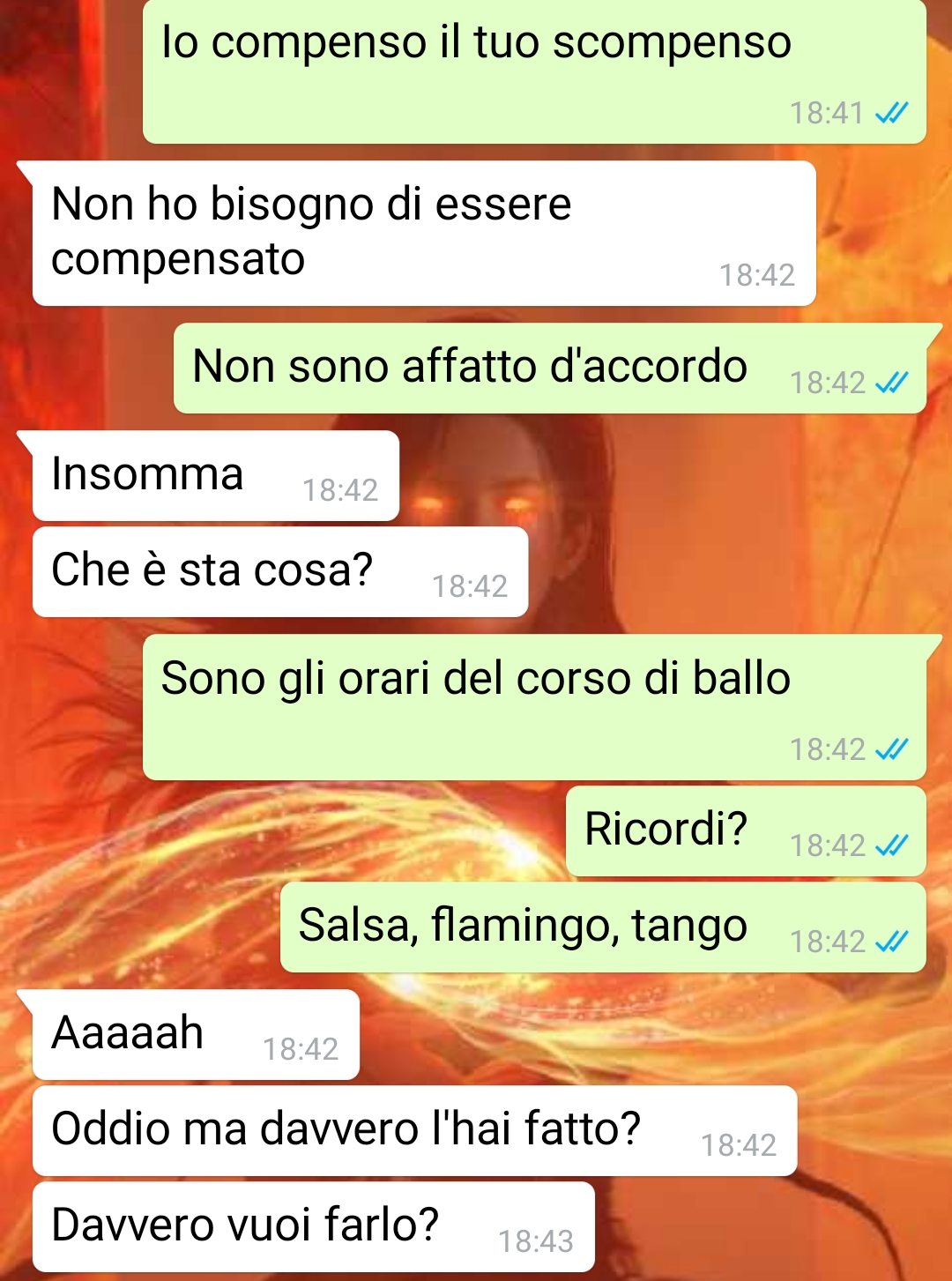Tap the read-receipt checkmarks on 'Io compenso il tuo scompenso'

891,113
